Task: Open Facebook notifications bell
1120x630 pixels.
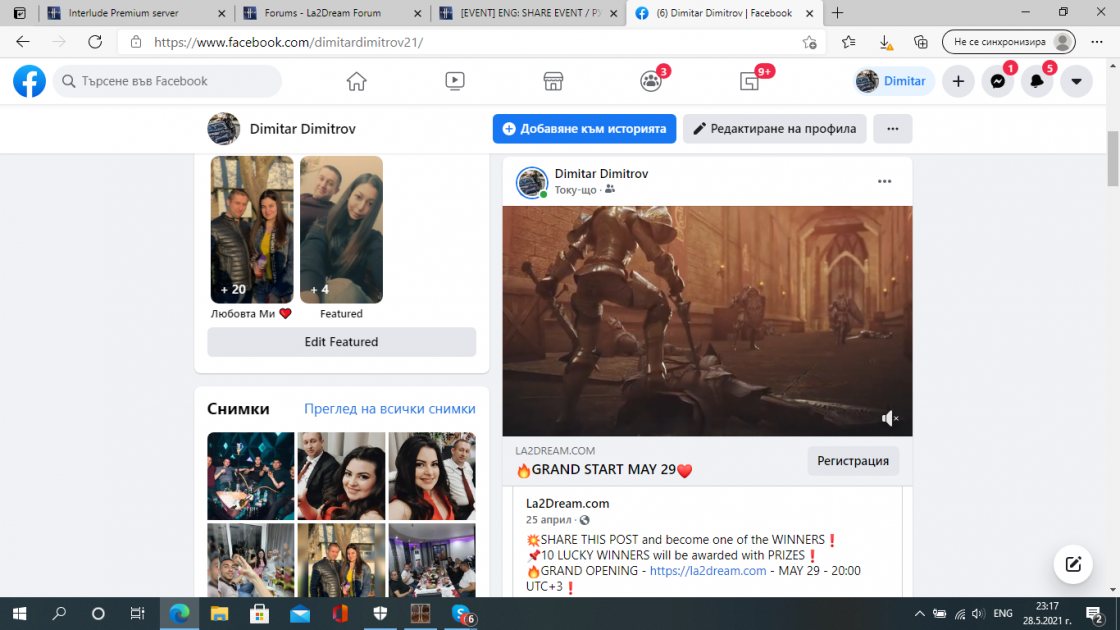Action: (1037, 82)
